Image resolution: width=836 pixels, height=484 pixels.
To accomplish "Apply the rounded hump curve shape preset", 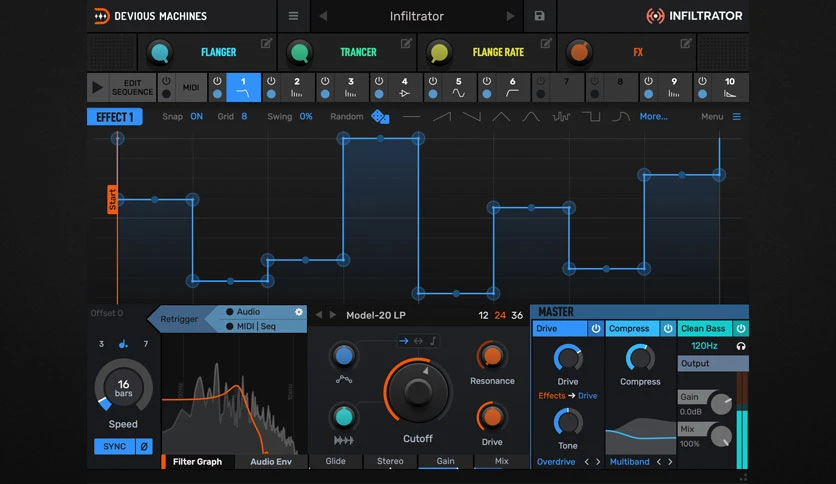I will (531, 116).
